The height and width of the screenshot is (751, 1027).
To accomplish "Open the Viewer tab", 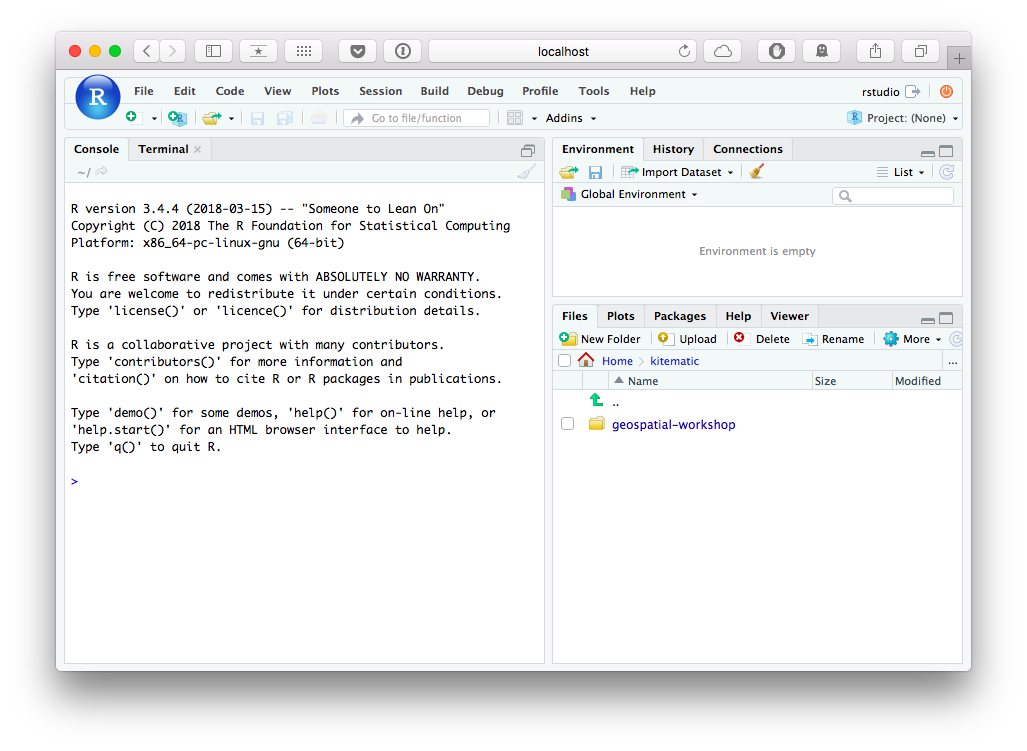I will pos(789,316).
